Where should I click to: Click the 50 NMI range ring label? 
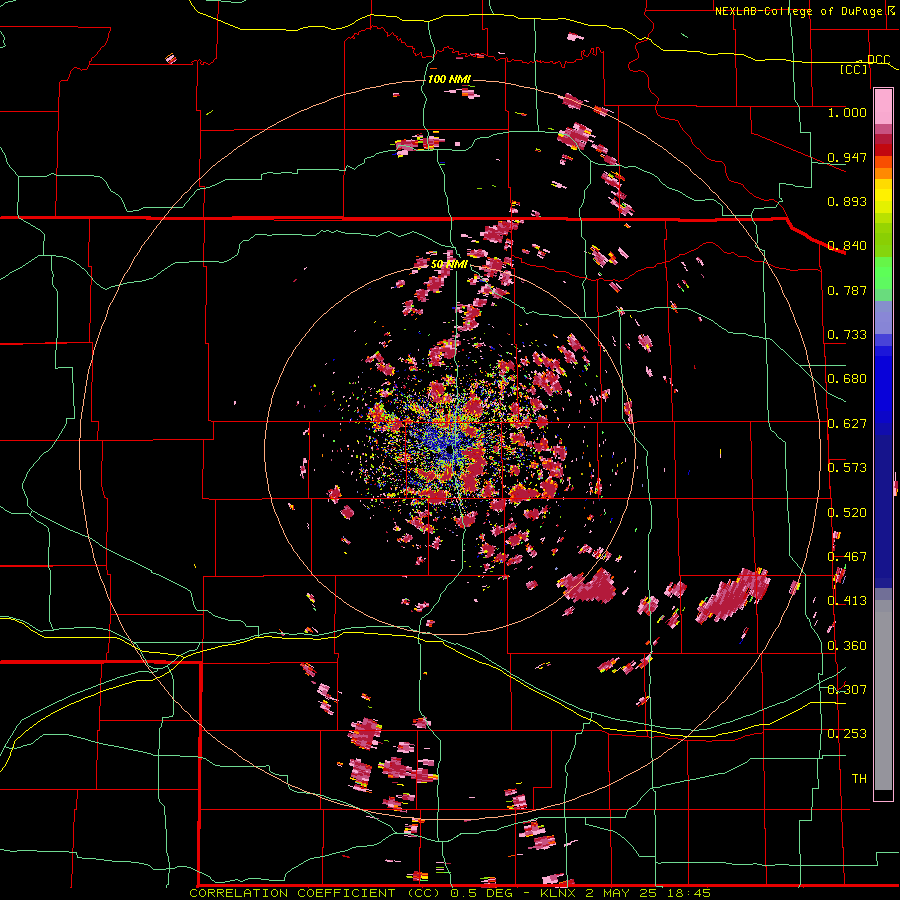(x=449, y=264)
